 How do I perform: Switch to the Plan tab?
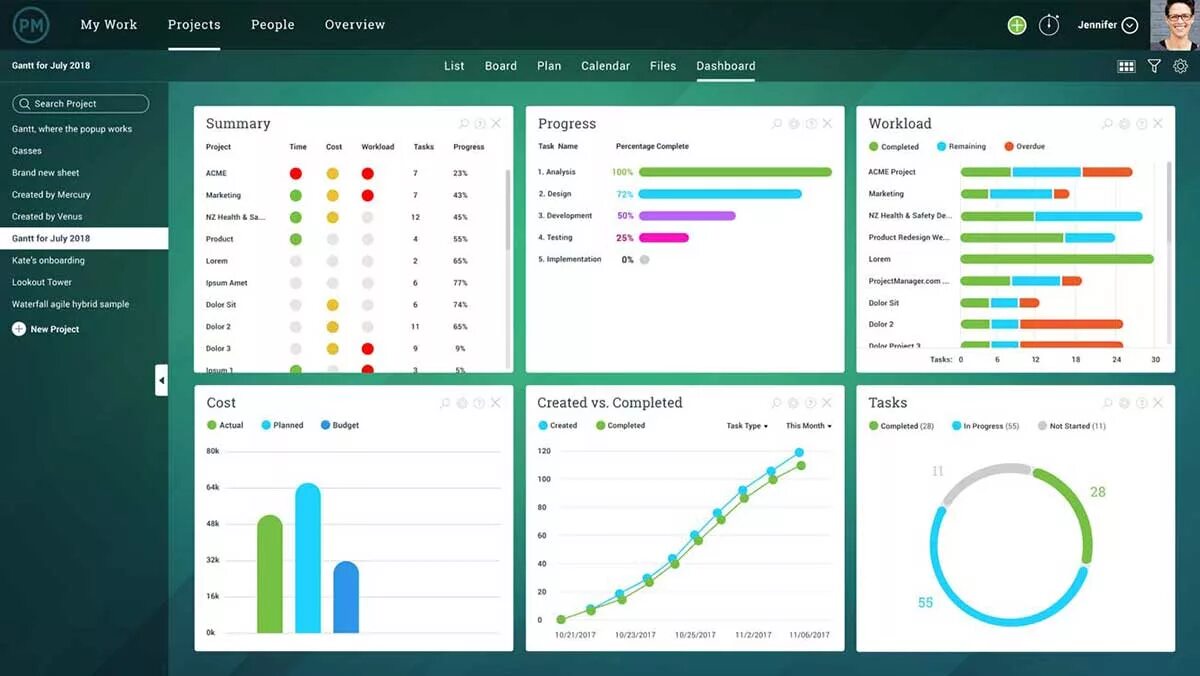tap(549, 66)
